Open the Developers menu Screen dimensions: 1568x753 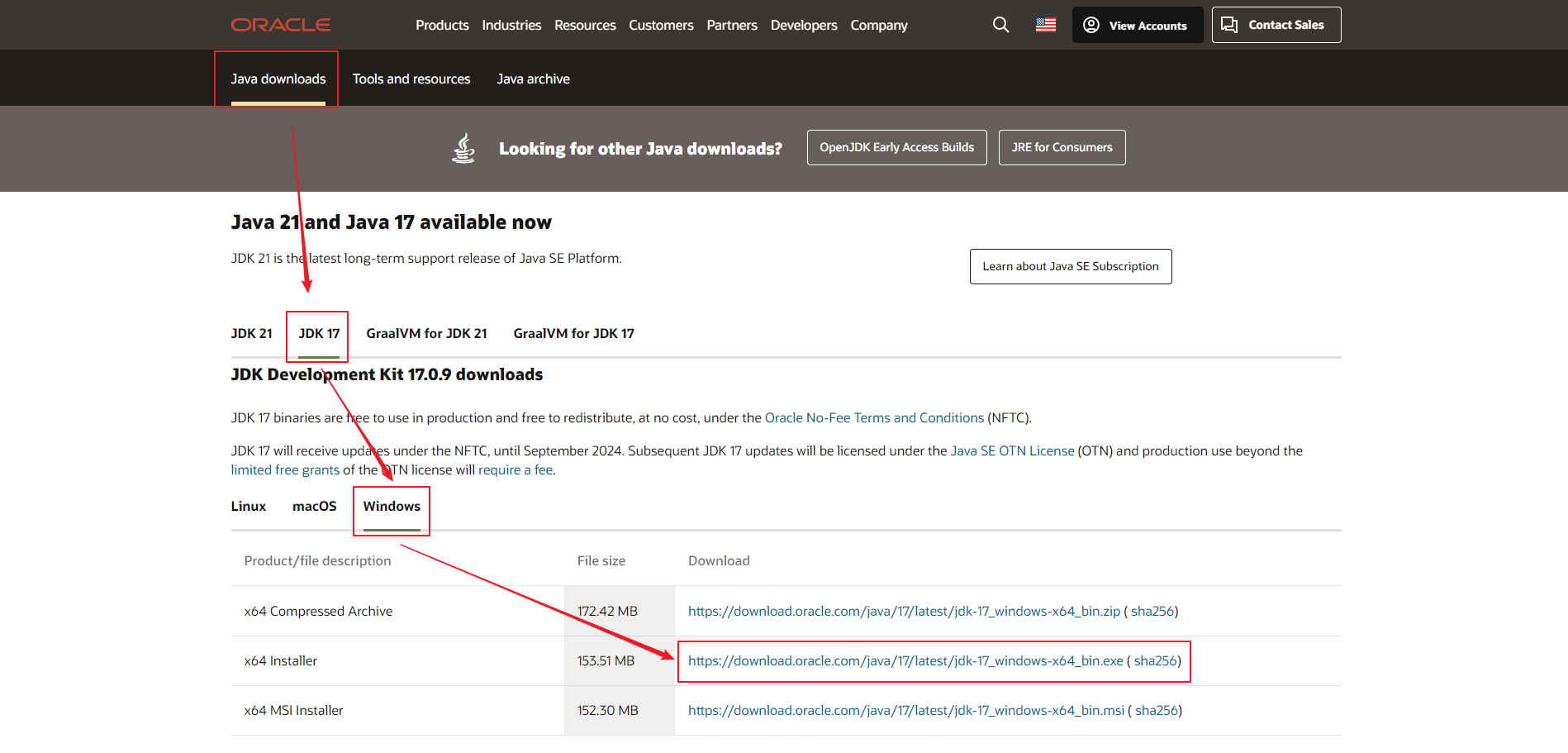click(804, 25)
